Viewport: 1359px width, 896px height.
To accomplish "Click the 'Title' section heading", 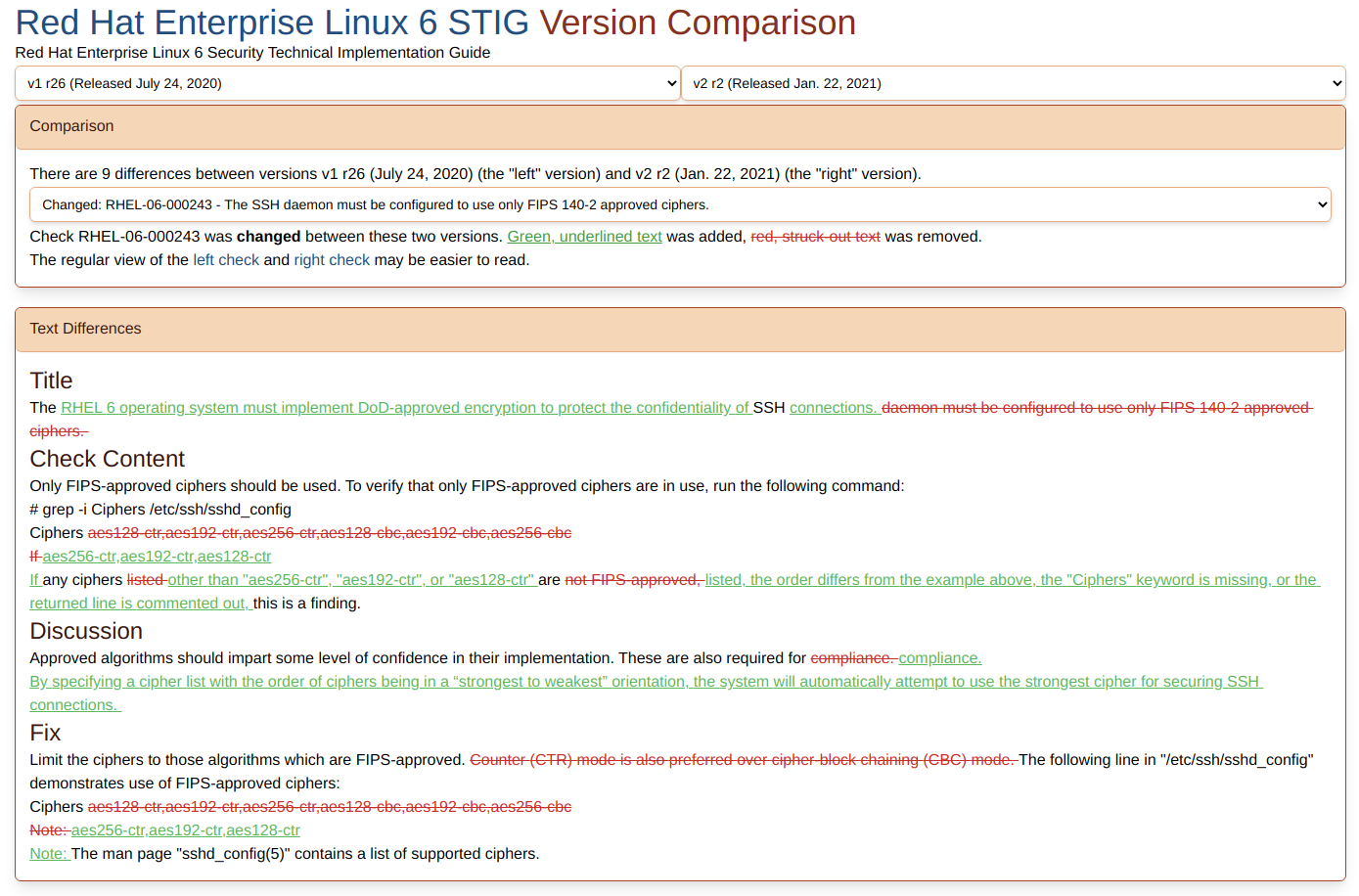I will (51, 381).
